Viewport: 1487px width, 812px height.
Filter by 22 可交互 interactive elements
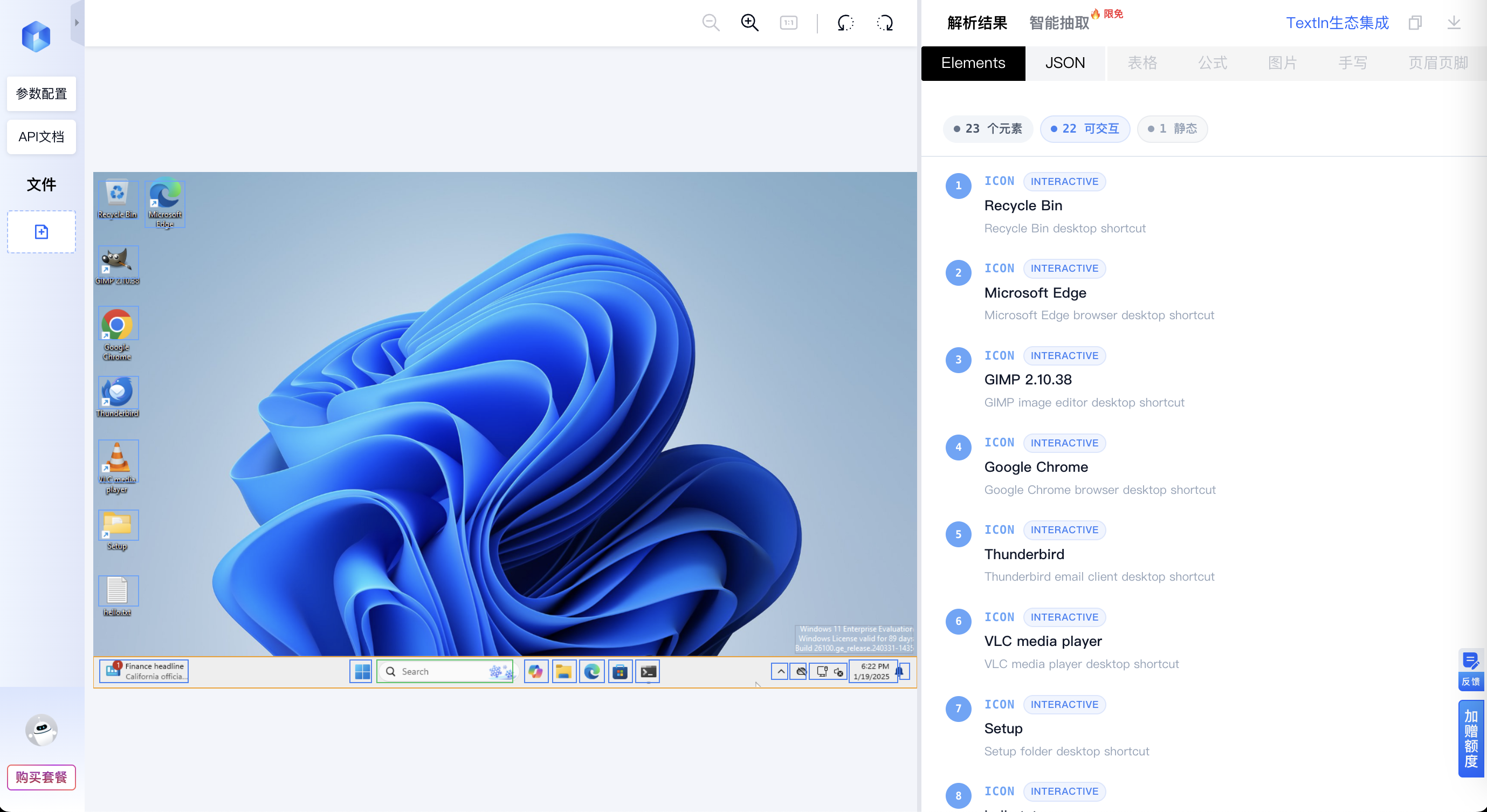tap(1085, 129)
